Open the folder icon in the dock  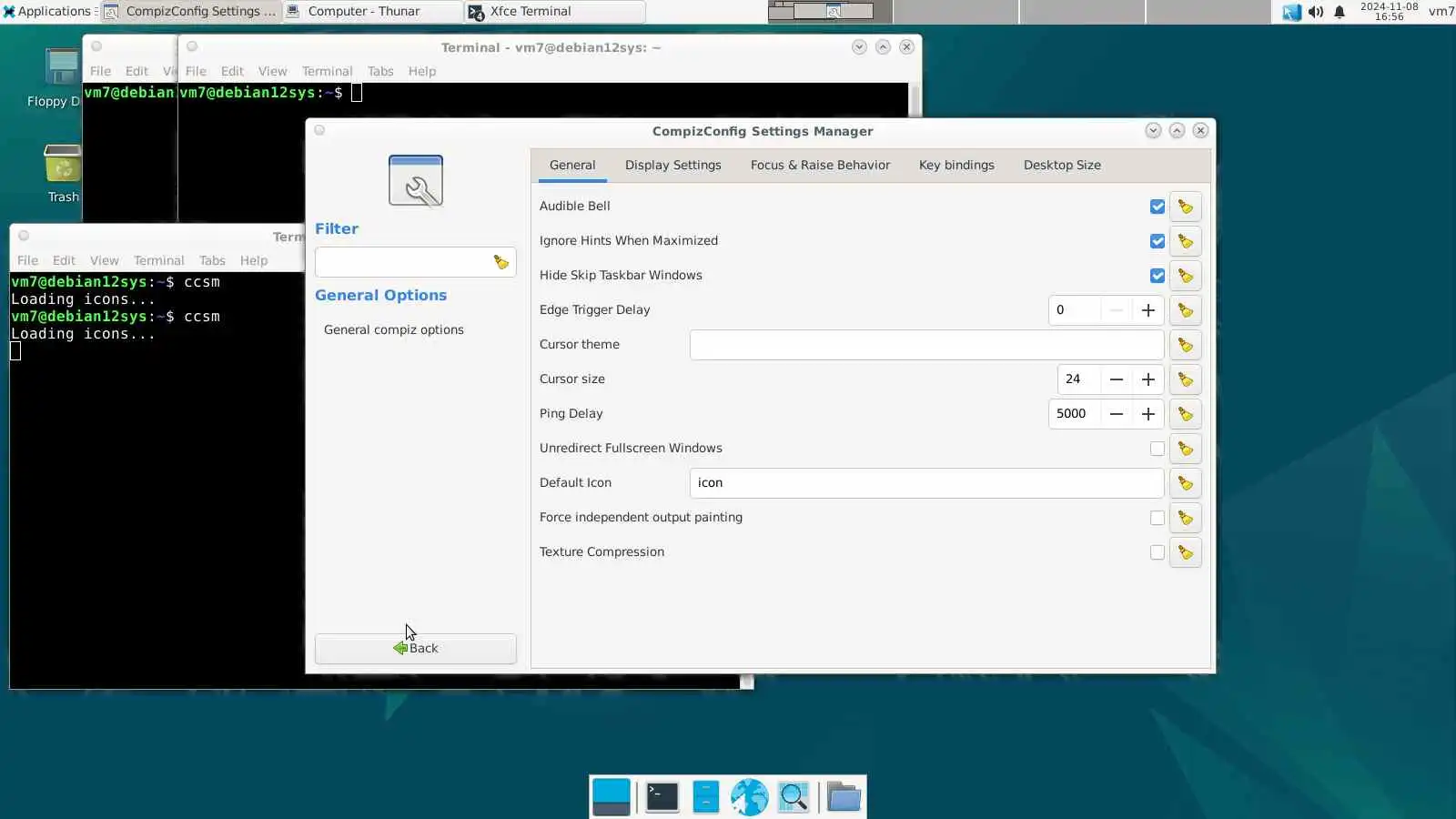tap(844, 797)
